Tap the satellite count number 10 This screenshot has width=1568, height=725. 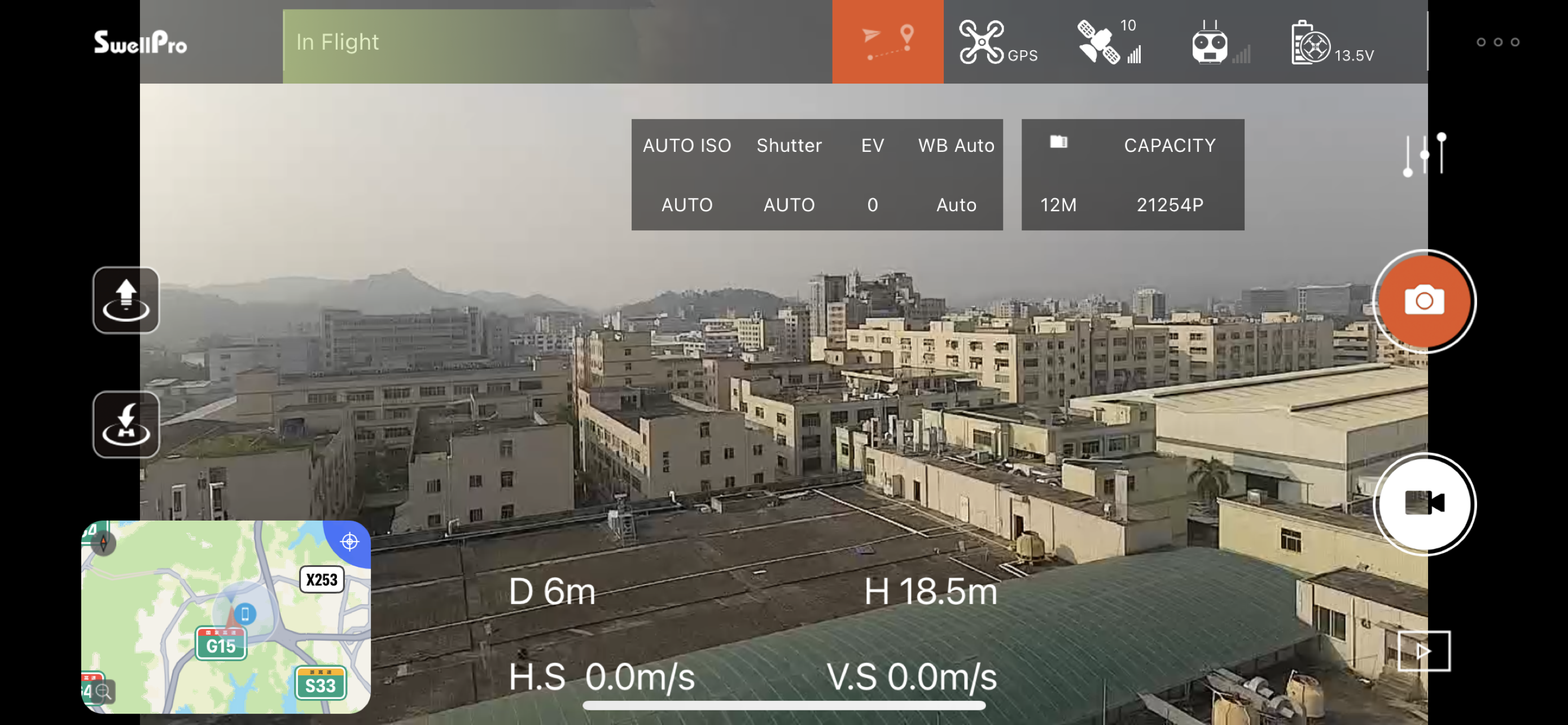(1127, 25)
